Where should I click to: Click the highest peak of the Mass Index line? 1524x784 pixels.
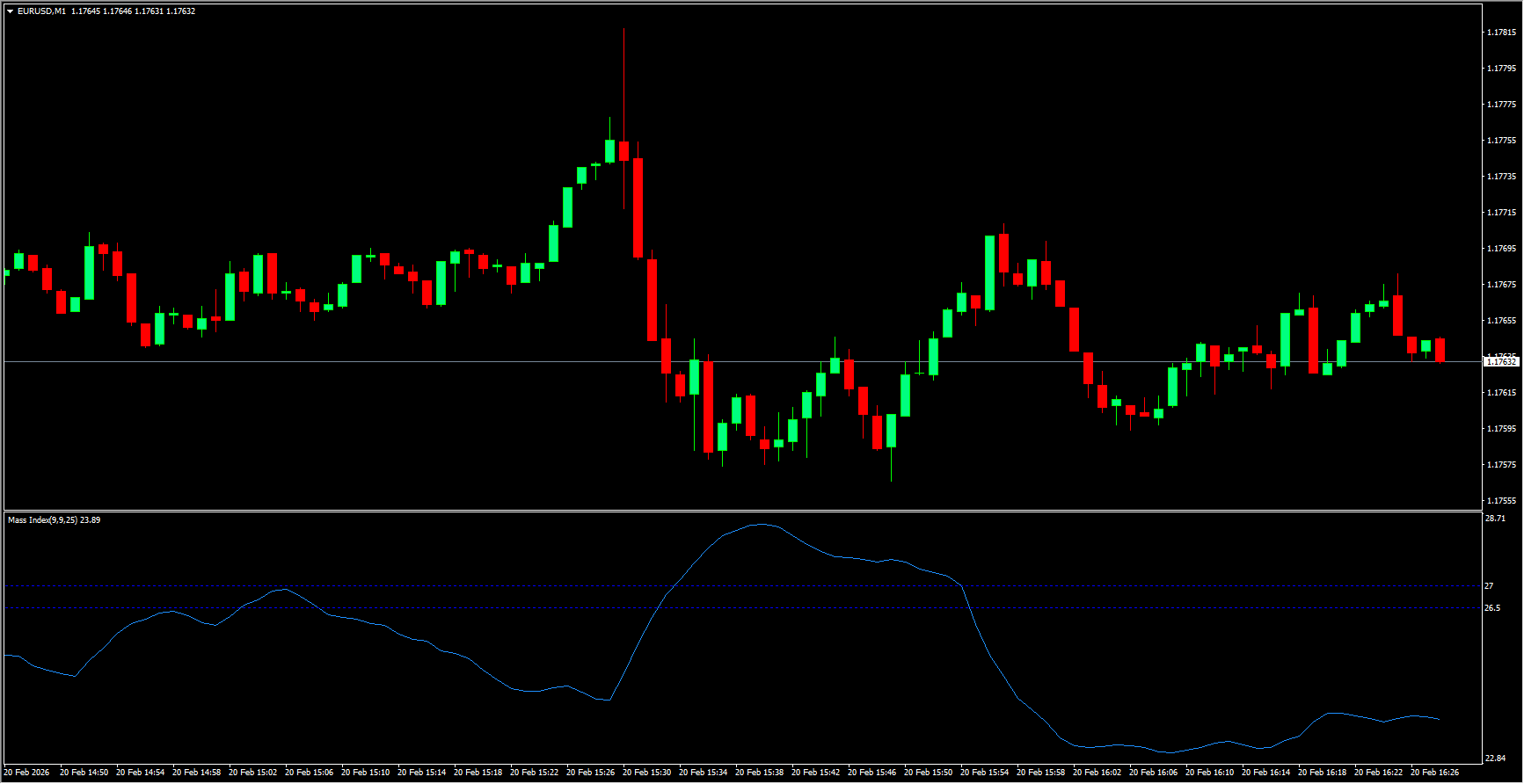tap(761, 525)
